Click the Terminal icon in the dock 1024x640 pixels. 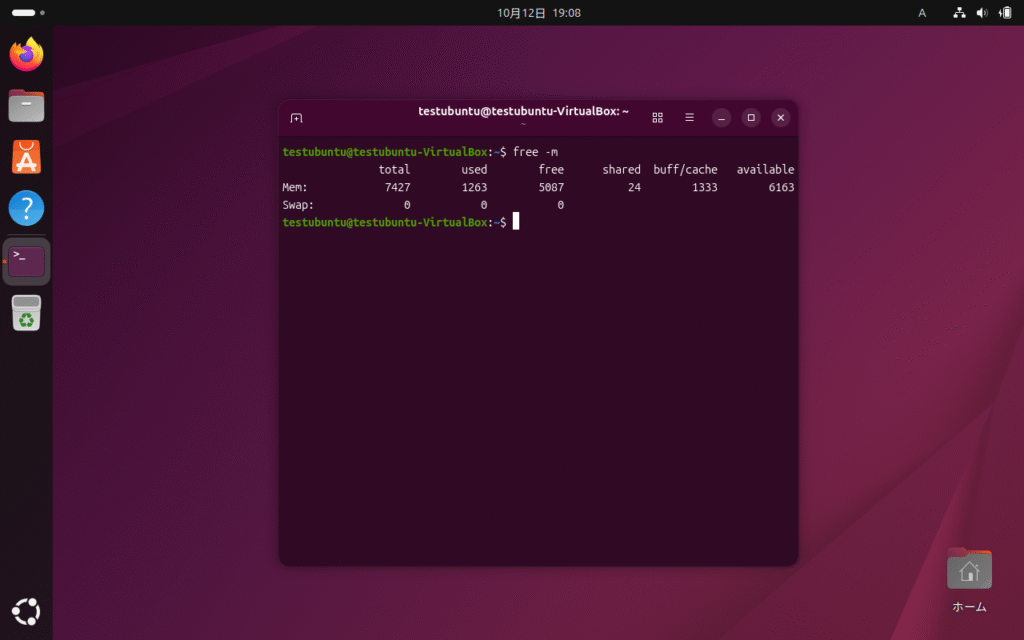tap(27, 262)
